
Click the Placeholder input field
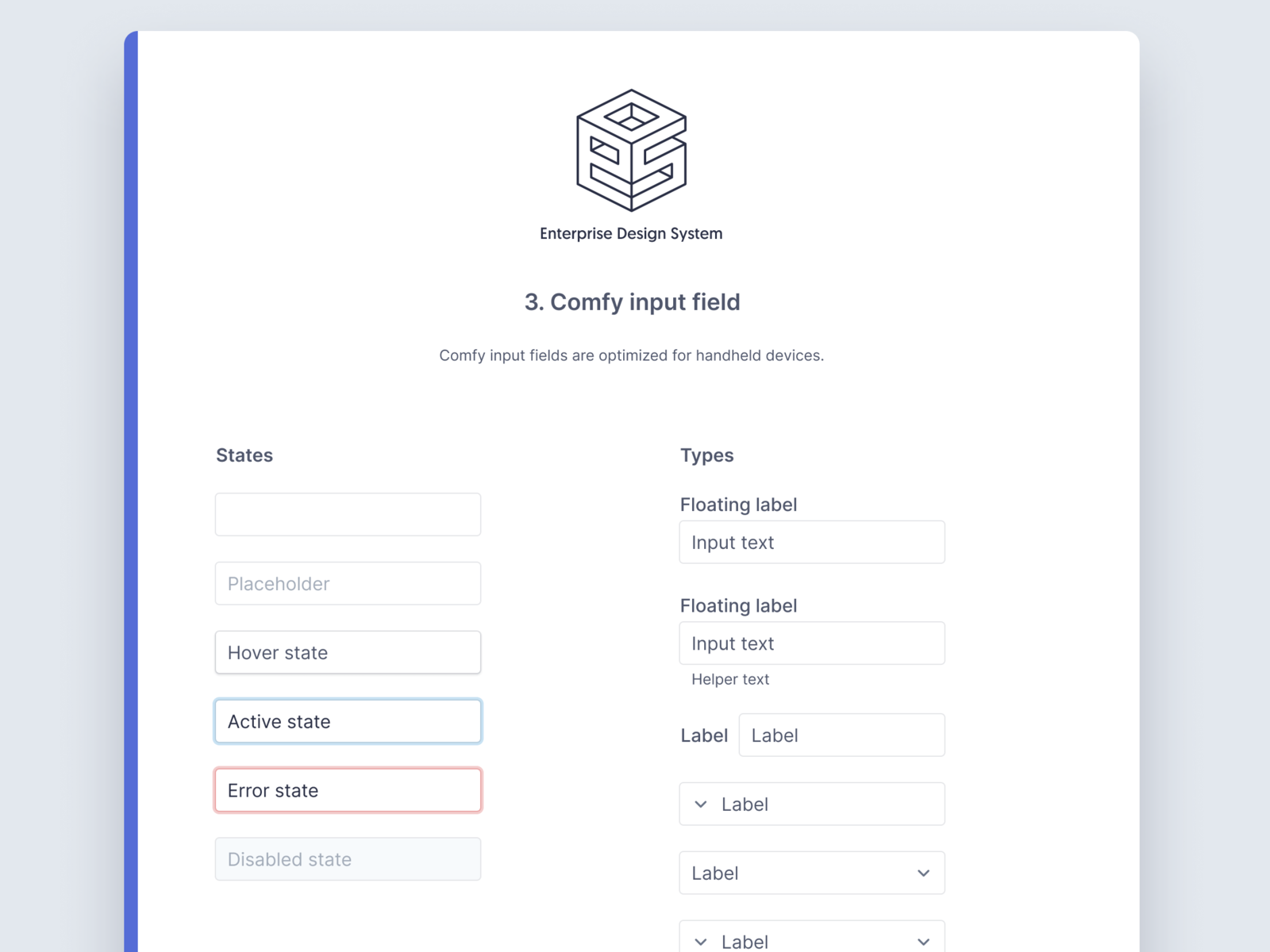click(x=348, y=583)
